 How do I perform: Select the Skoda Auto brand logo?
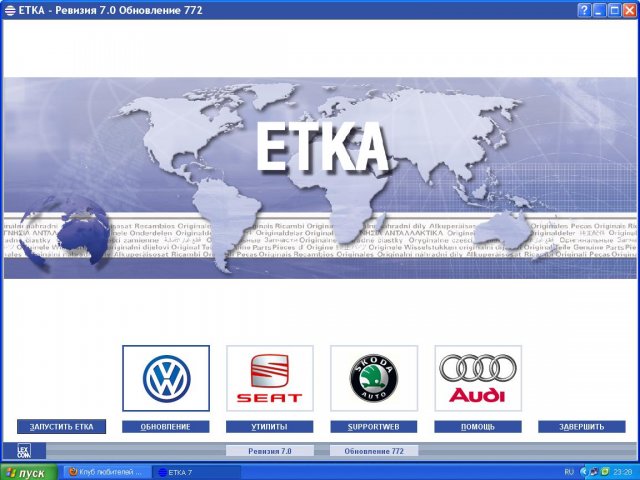(x=374, y=378)
